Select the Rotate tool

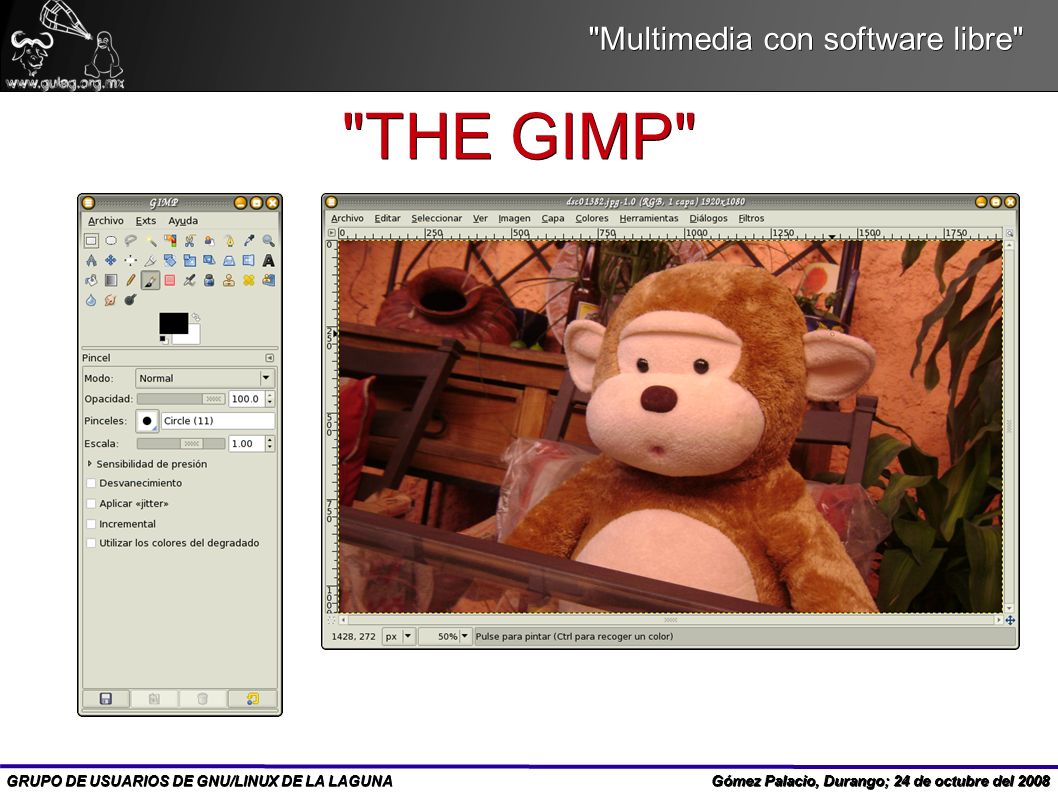coord(170,261)
